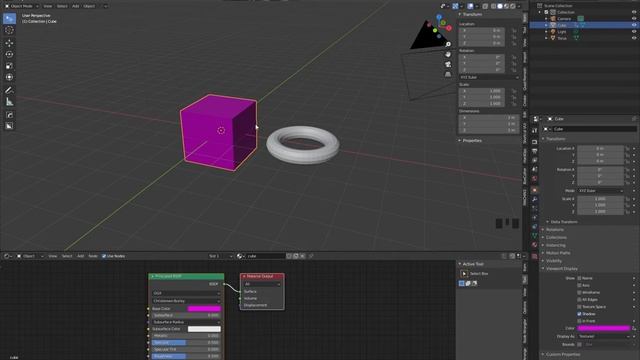The width and height of the screenshot is (640, 360).
Task: Open the viewport Object menu
Action: pos(89,6)
